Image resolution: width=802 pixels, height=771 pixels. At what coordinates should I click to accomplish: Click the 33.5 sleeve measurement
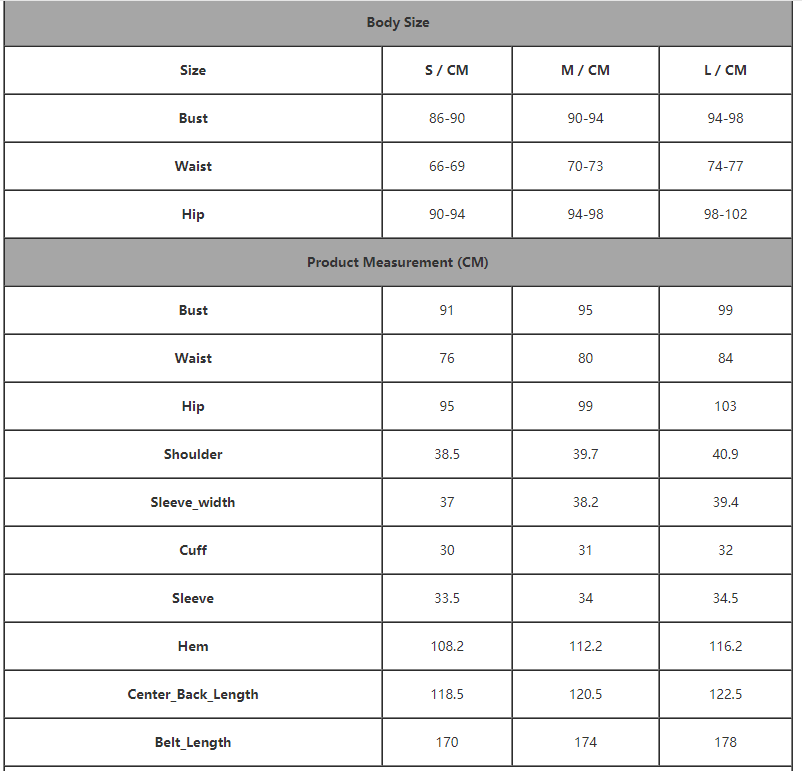tap(447, 598)
